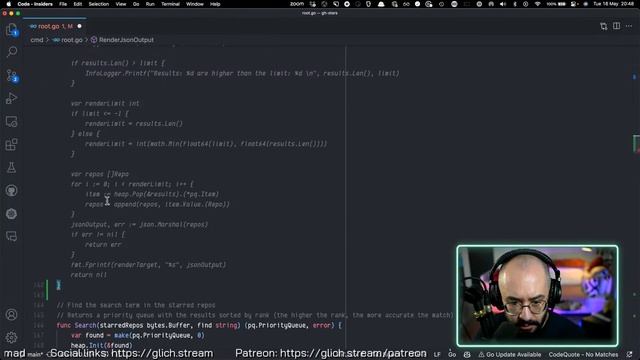Image resolution: width=640 pixels, height=360 pixels.
Task: Click the Wi-Fi icon in macOS menu bar
Action: (x=537, y=4)
